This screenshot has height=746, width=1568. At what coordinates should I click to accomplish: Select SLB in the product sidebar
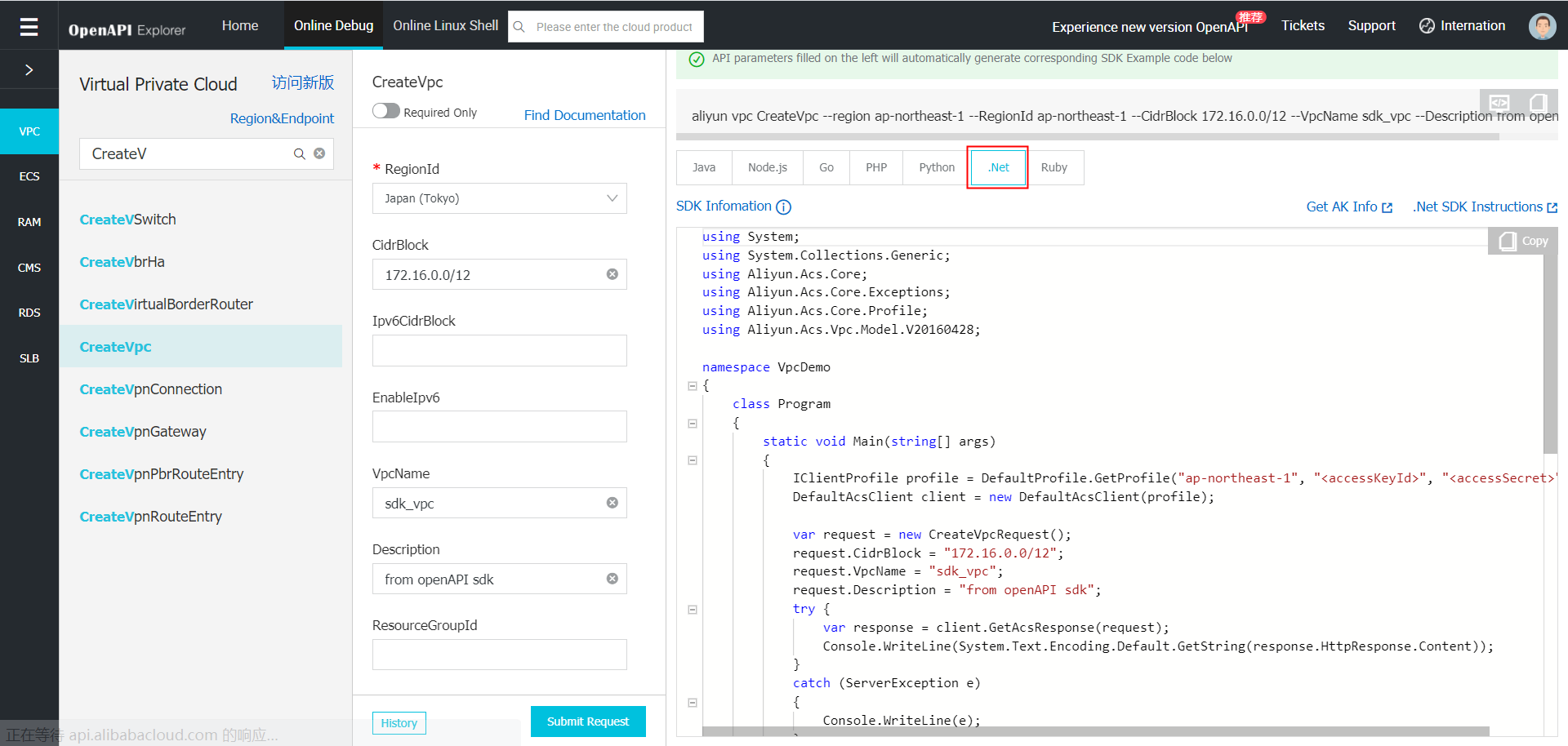coord(29,358)
